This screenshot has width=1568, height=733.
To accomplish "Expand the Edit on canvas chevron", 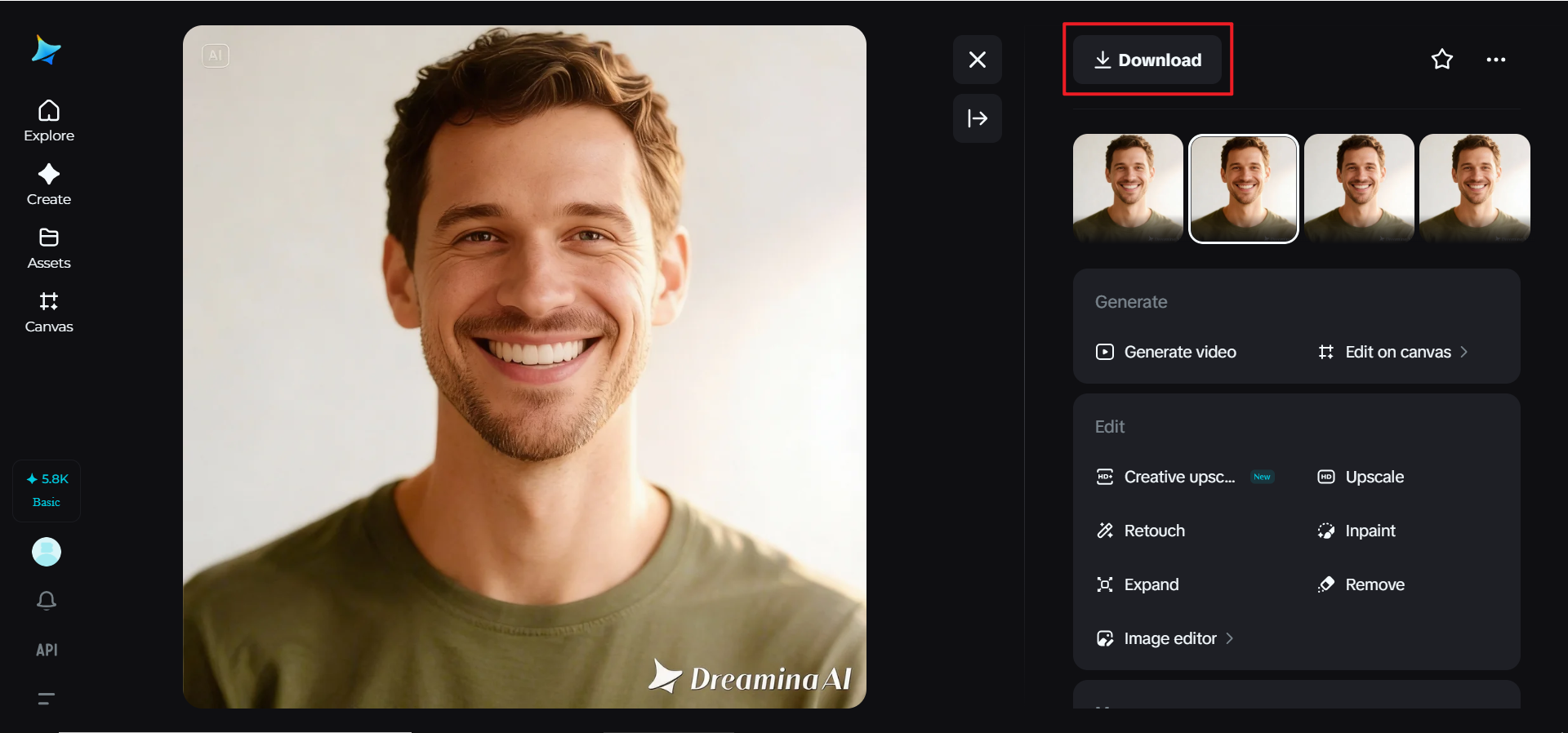I will (x=1463, y=352).
